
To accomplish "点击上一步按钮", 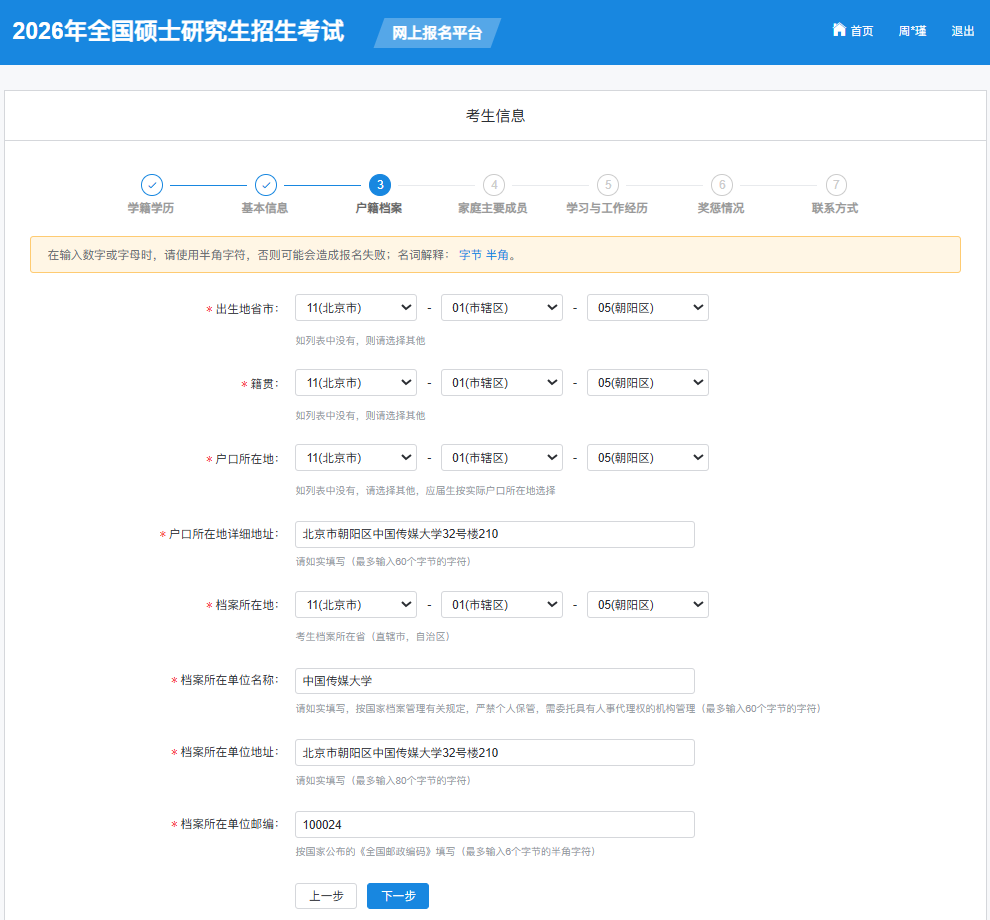I will (325, 896).
